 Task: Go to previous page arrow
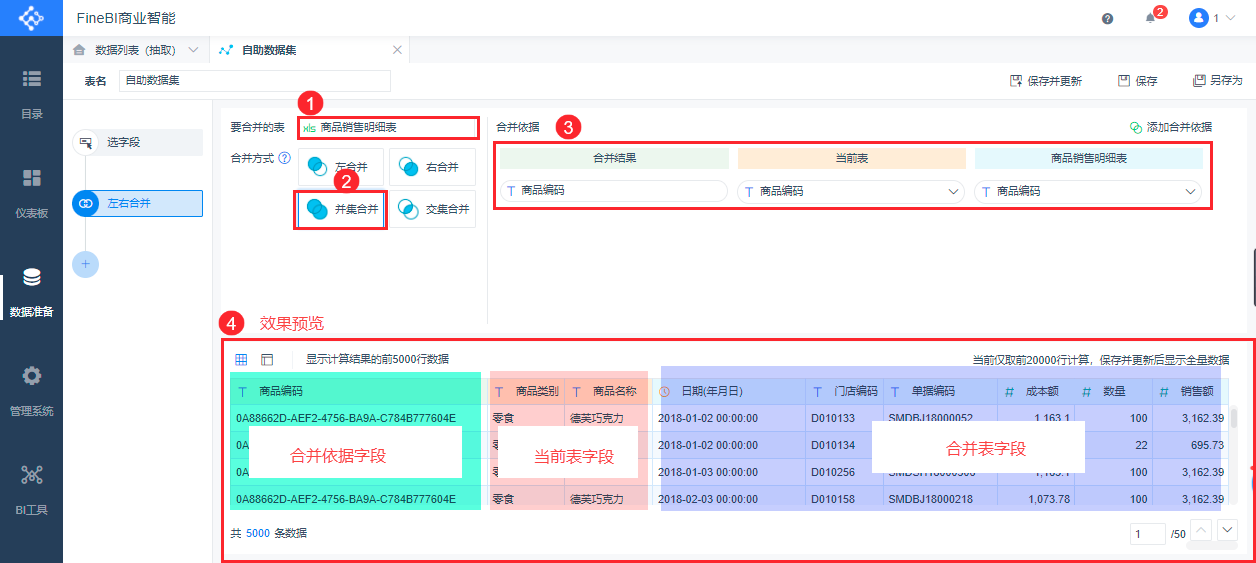coord(1202,530)
